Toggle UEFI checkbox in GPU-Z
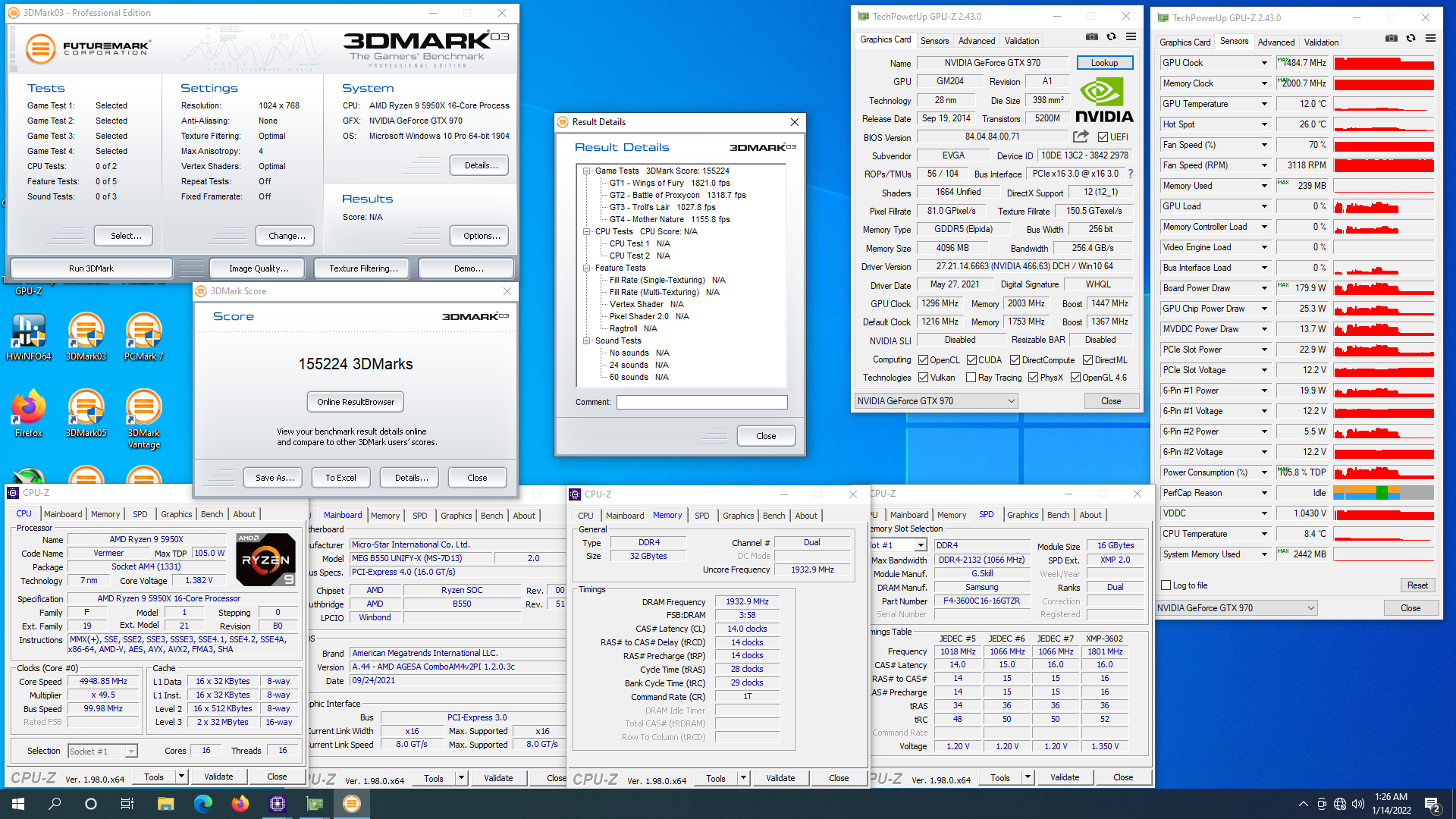This screenshot has width=1456, height=819. click(1103, 137)
